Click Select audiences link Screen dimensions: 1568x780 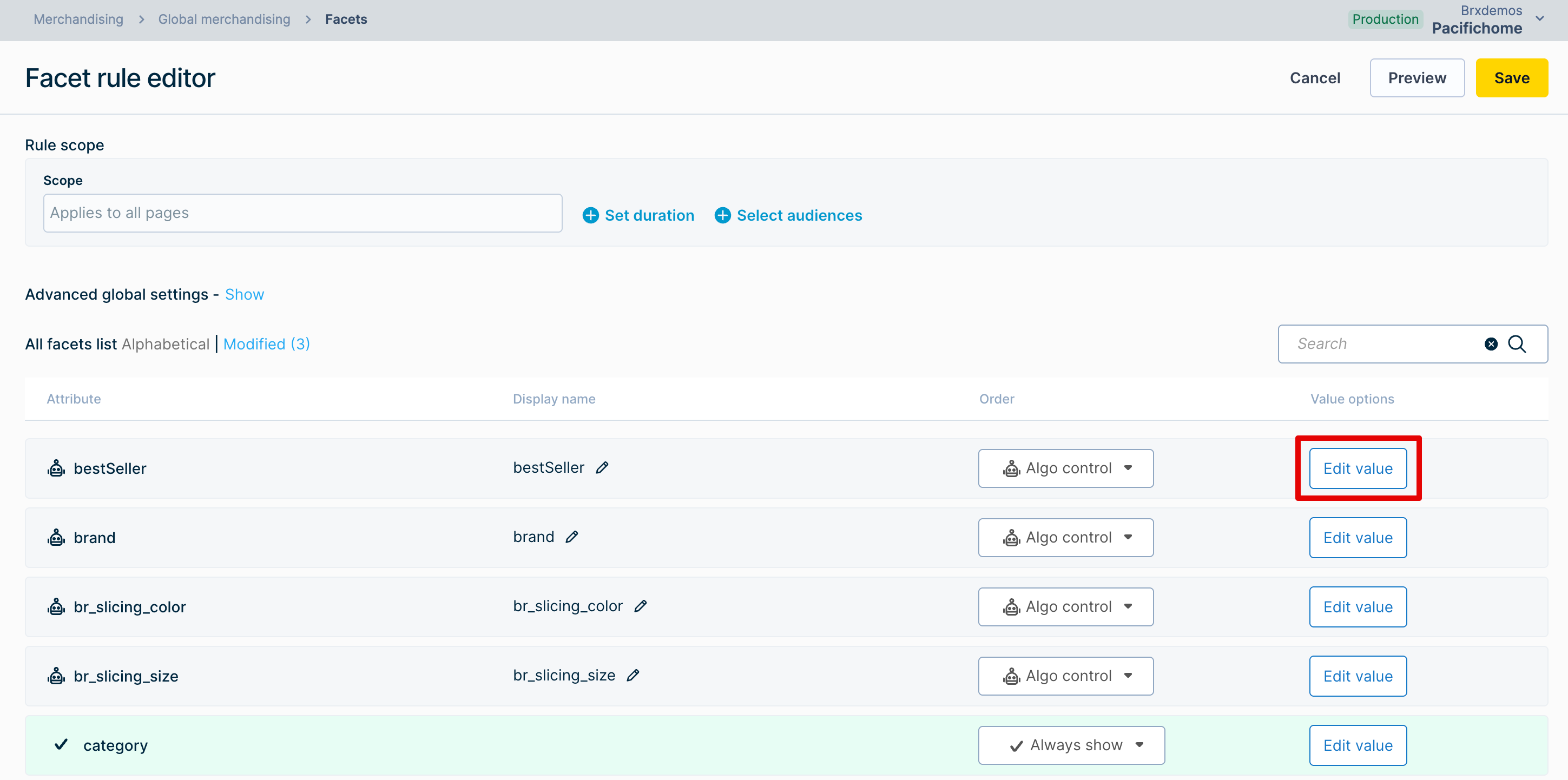[799, 215]
